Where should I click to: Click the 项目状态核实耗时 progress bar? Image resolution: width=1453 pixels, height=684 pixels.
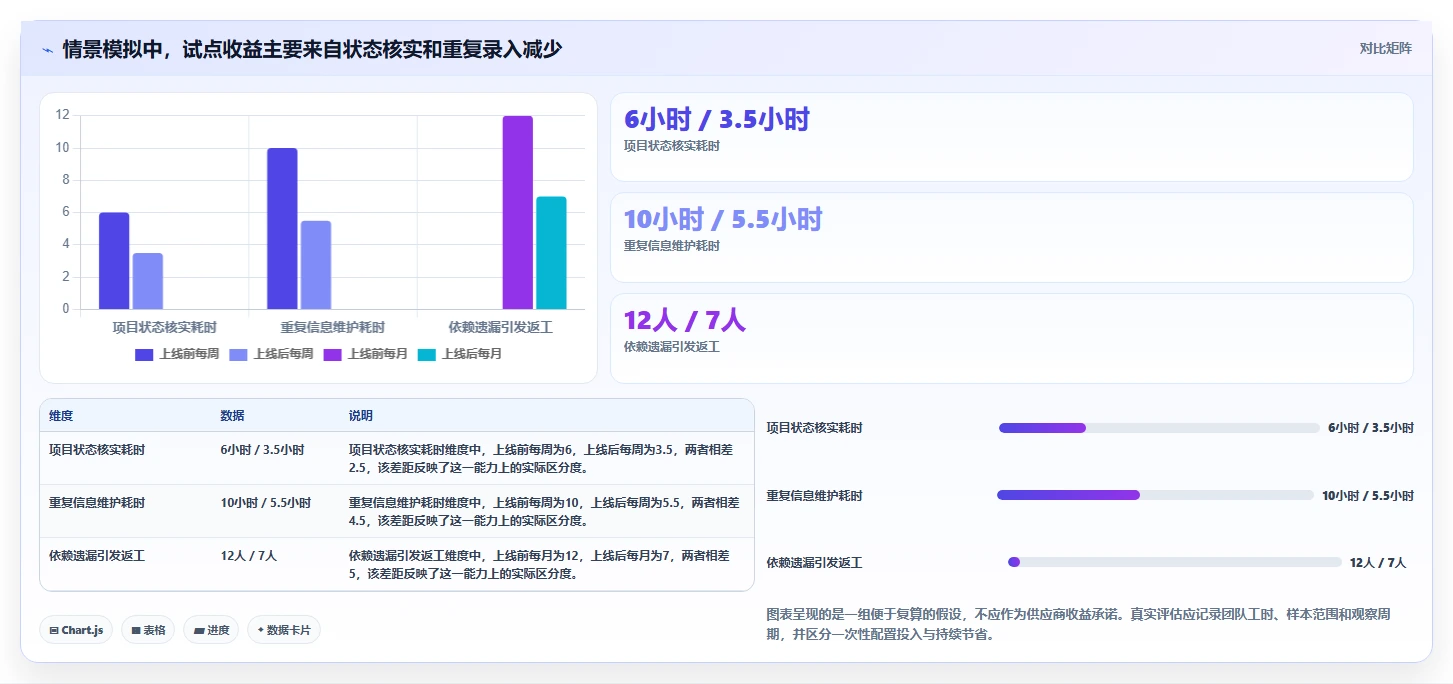(1160, 428)
